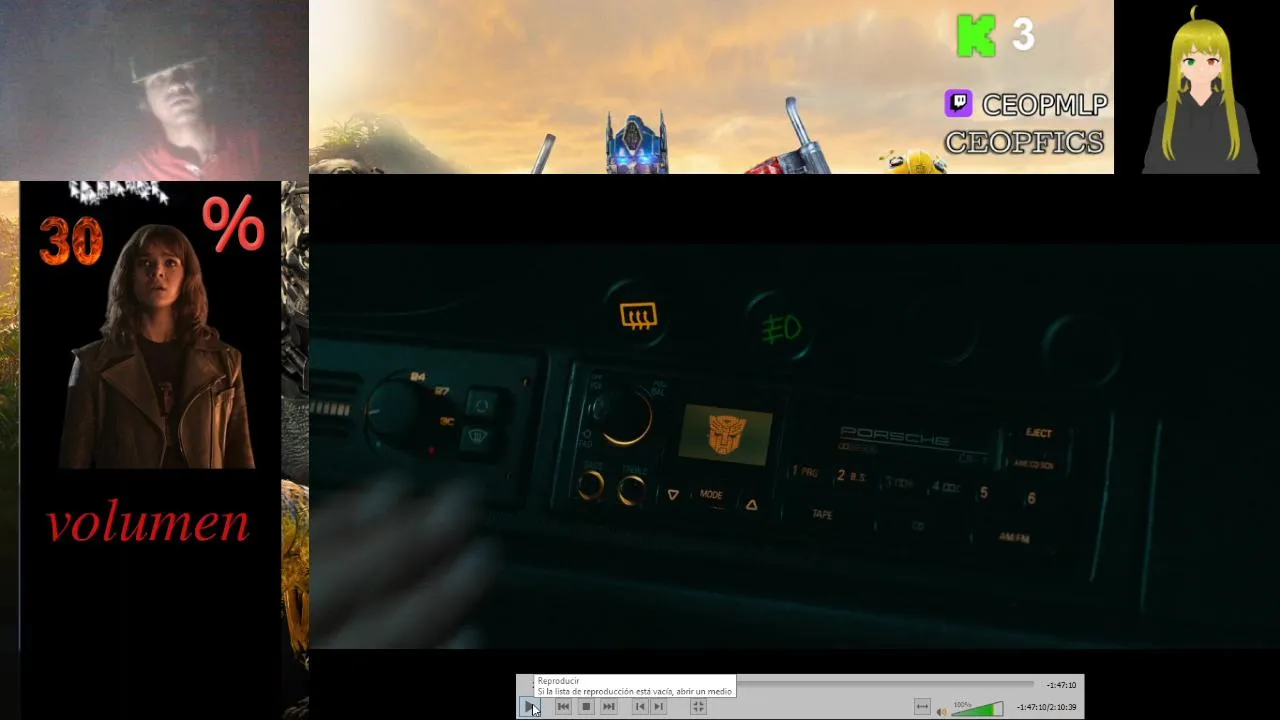The image size is (1280, 720).
Task: Click remaining time -1:47:10 label above volume
Action: (1061, 685)
